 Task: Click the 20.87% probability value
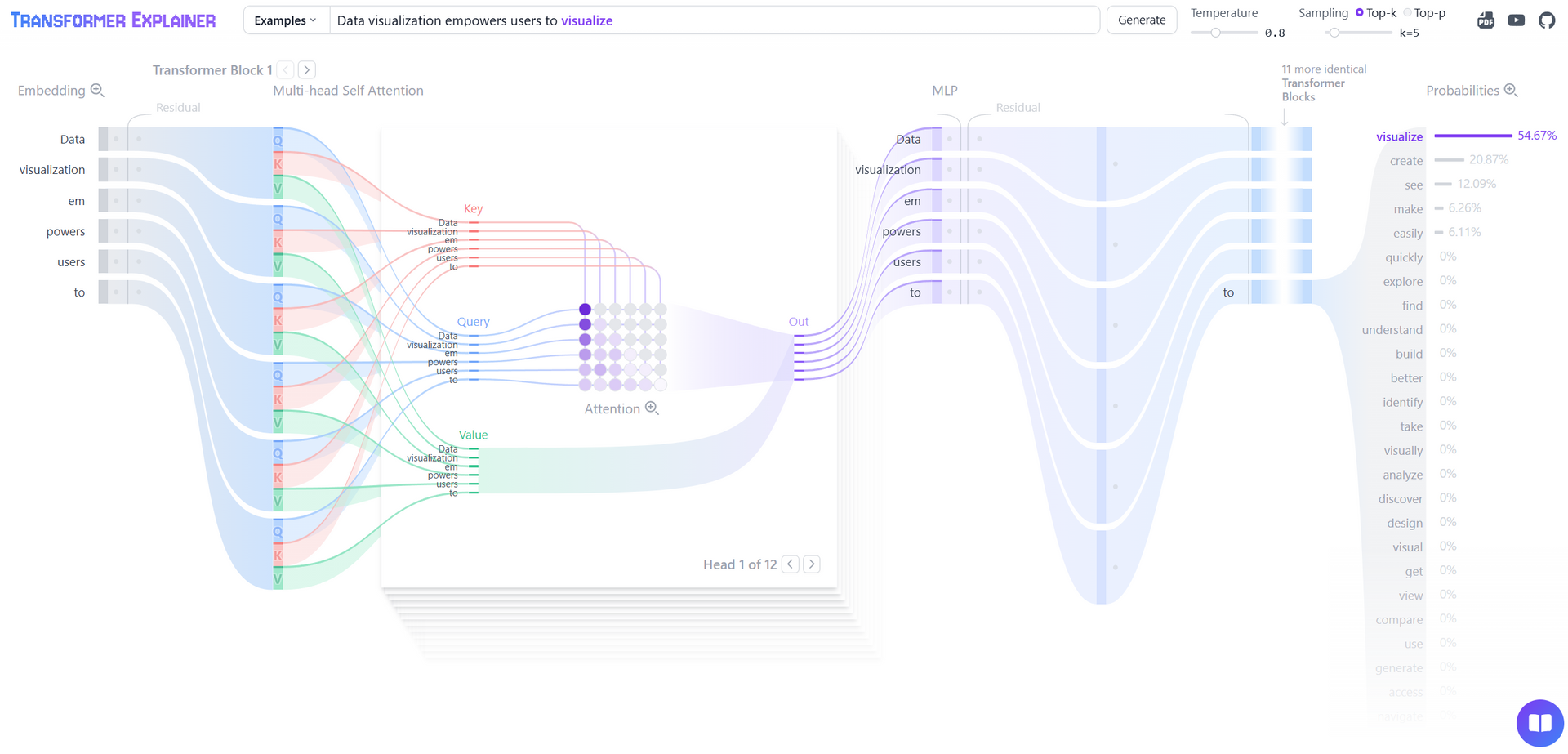click(x=1489, y=159)
